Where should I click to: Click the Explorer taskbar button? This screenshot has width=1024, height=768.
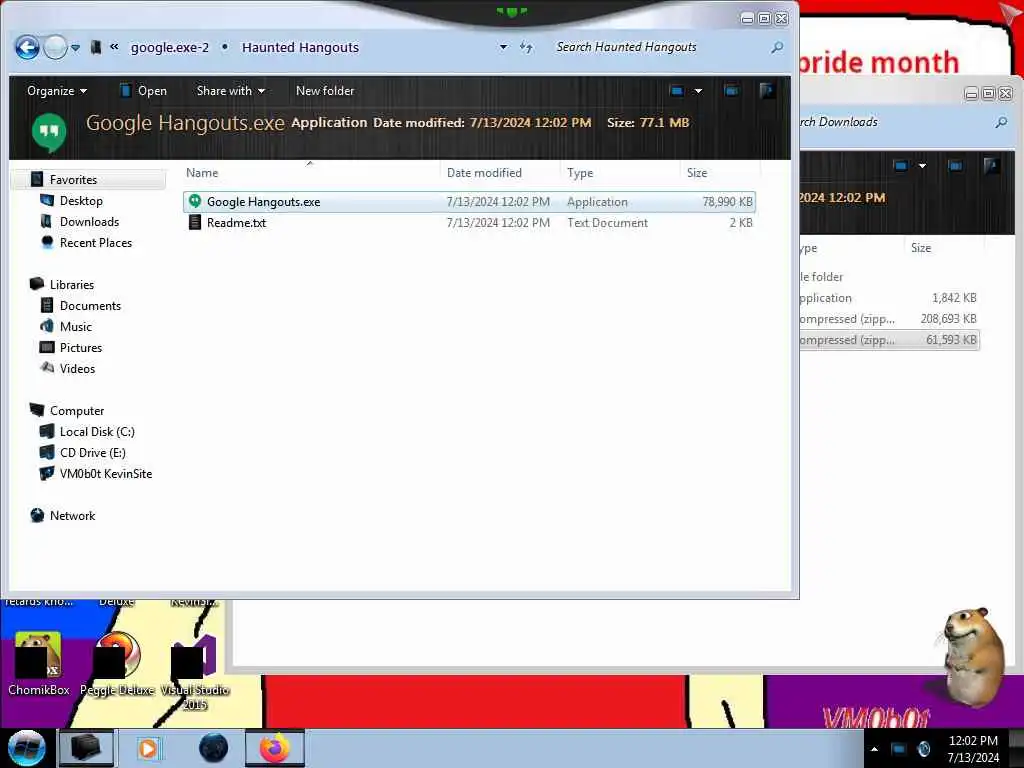pyautogui.click(x=86, y=748)
